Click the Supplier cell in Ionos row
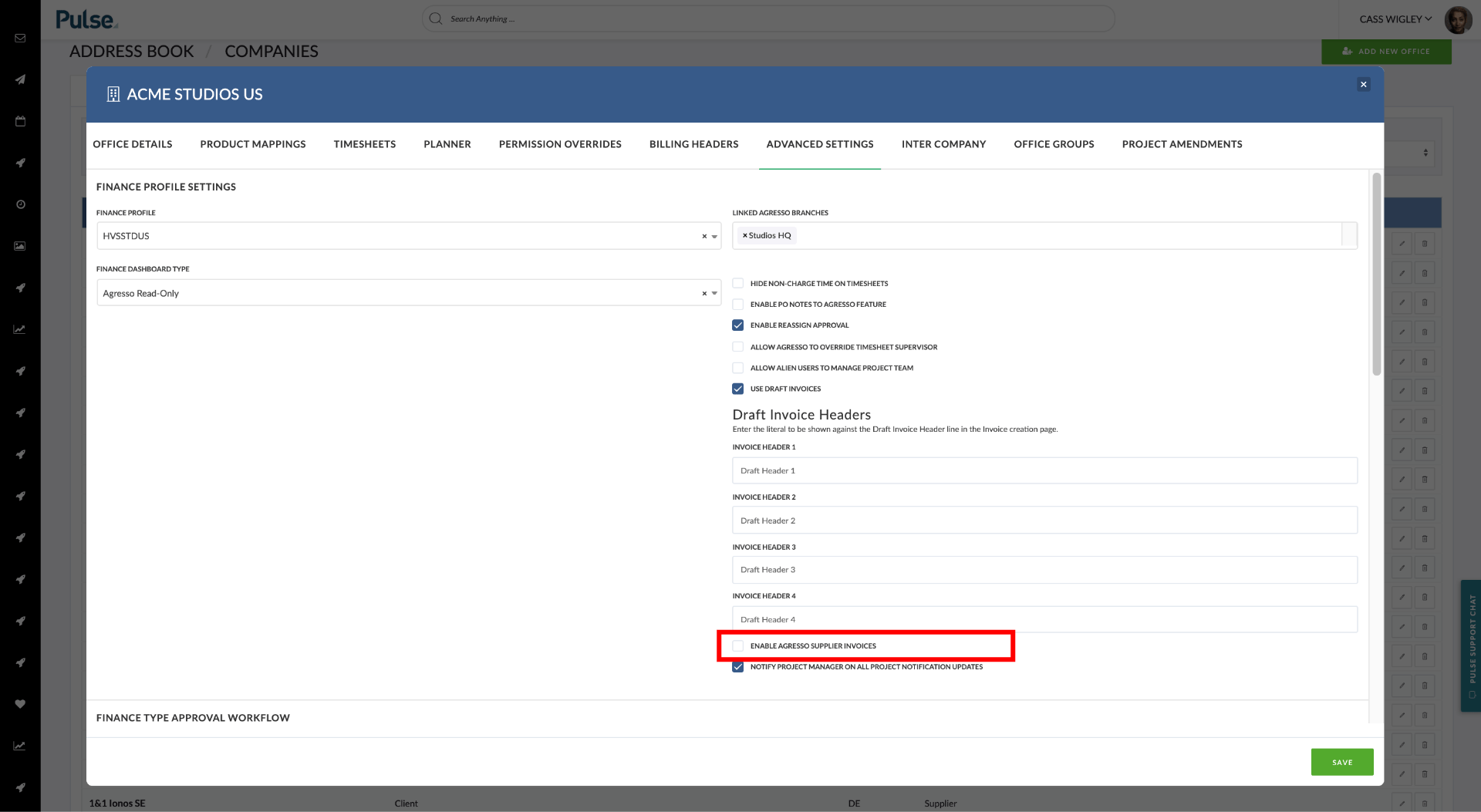The image size is (1481, 812). 940,804
